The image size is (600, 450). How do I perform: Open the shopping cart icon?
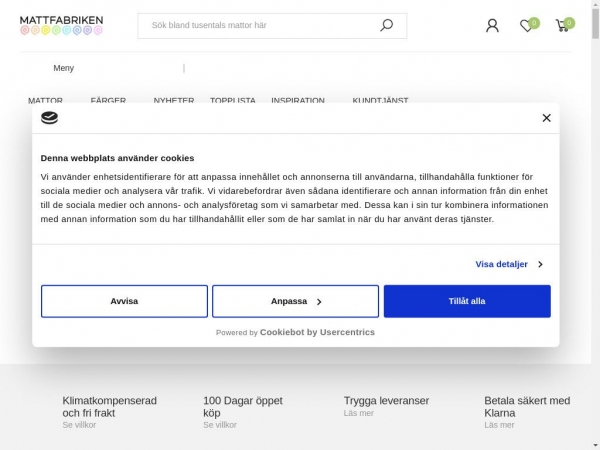tap(565, 25)
